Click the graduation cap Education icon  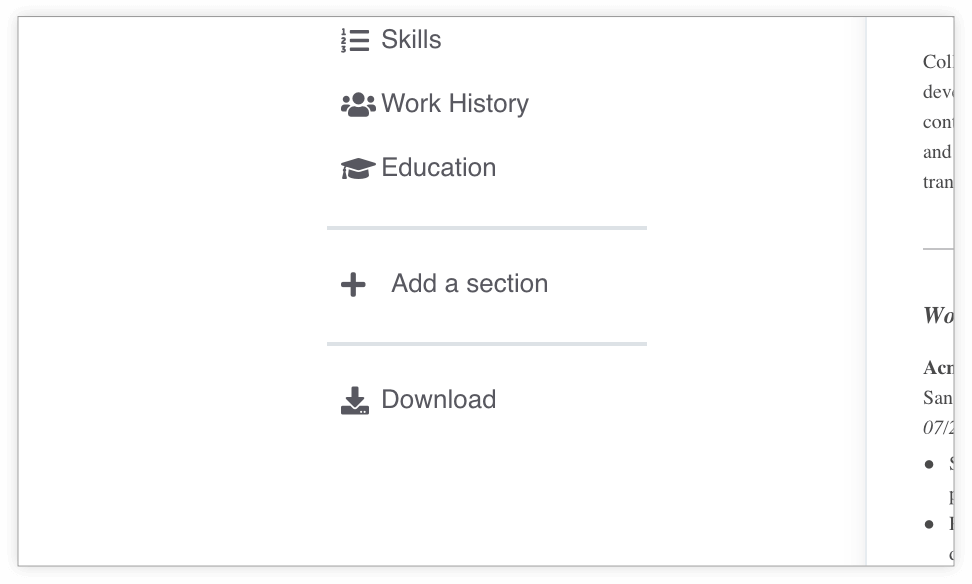click(x=358, y=168)
